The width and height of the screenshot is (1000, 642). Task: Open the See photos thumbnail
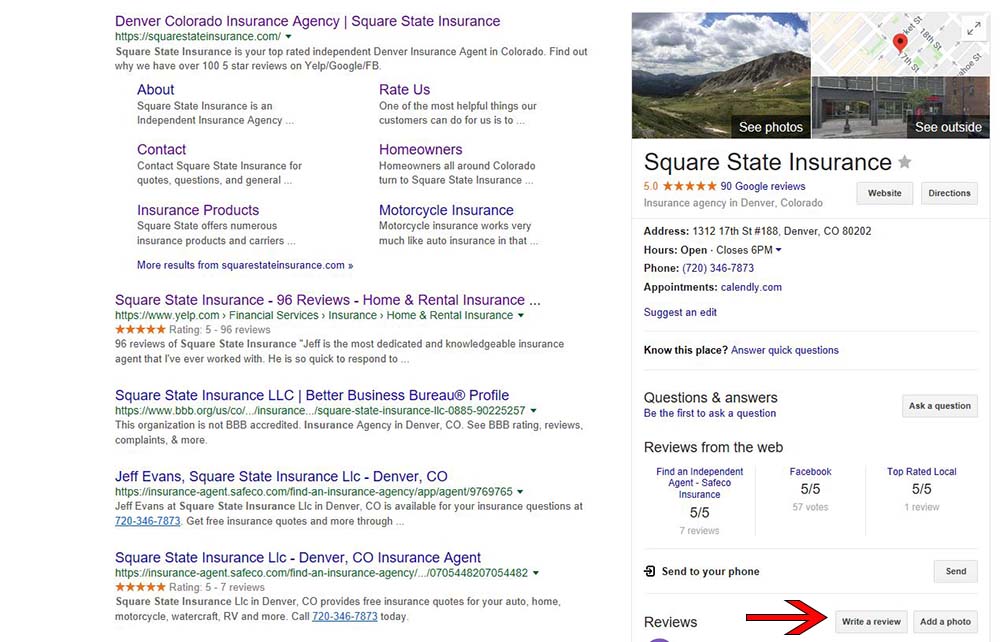(721, 75)
